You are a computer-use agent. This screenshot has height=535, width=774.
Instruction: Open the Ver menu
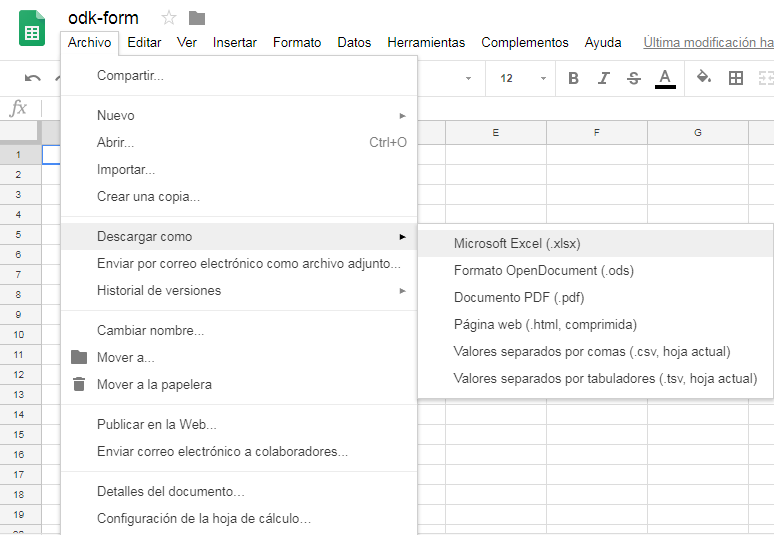coord(187,42)
